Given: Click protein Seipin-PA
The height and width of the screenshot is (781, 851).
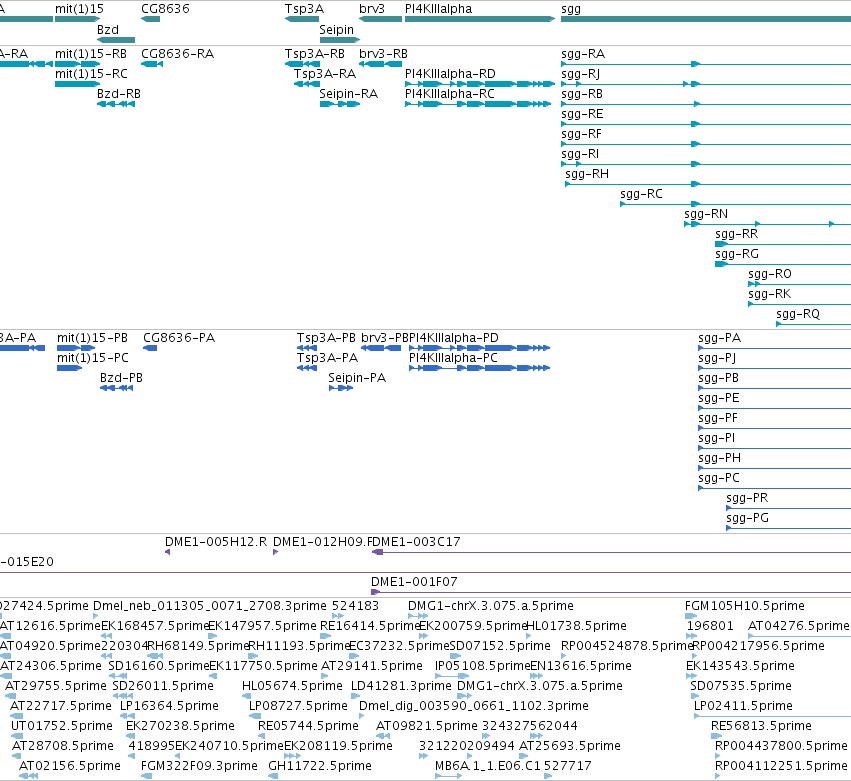Looking at the screenshot, I should tap(341, 388).
